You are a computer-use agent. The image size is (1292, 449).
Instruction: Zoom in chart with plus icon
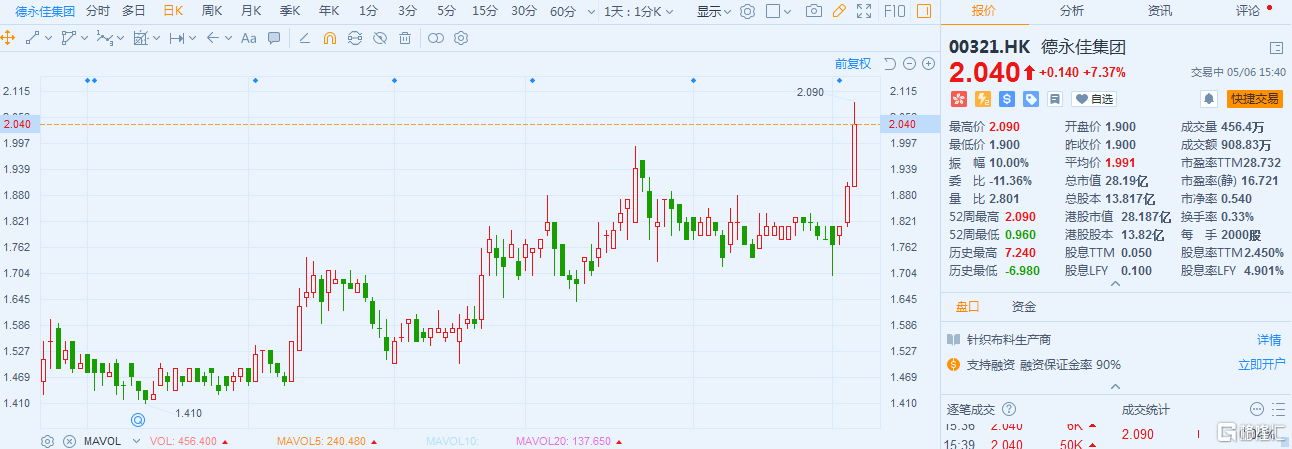[927, 64]
